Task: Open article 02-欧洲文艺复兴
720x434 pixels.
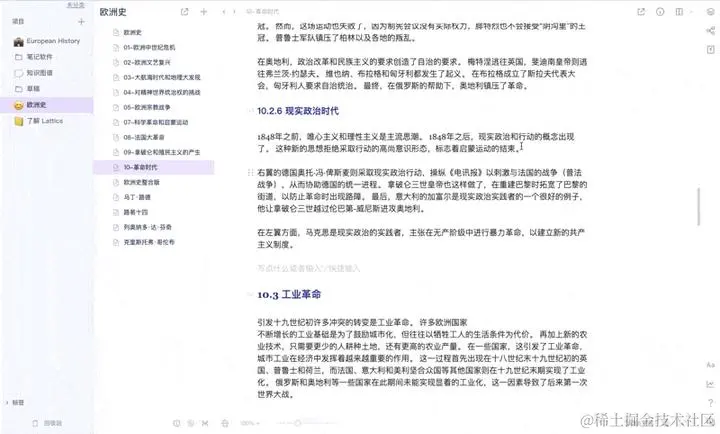Action: 142,62
